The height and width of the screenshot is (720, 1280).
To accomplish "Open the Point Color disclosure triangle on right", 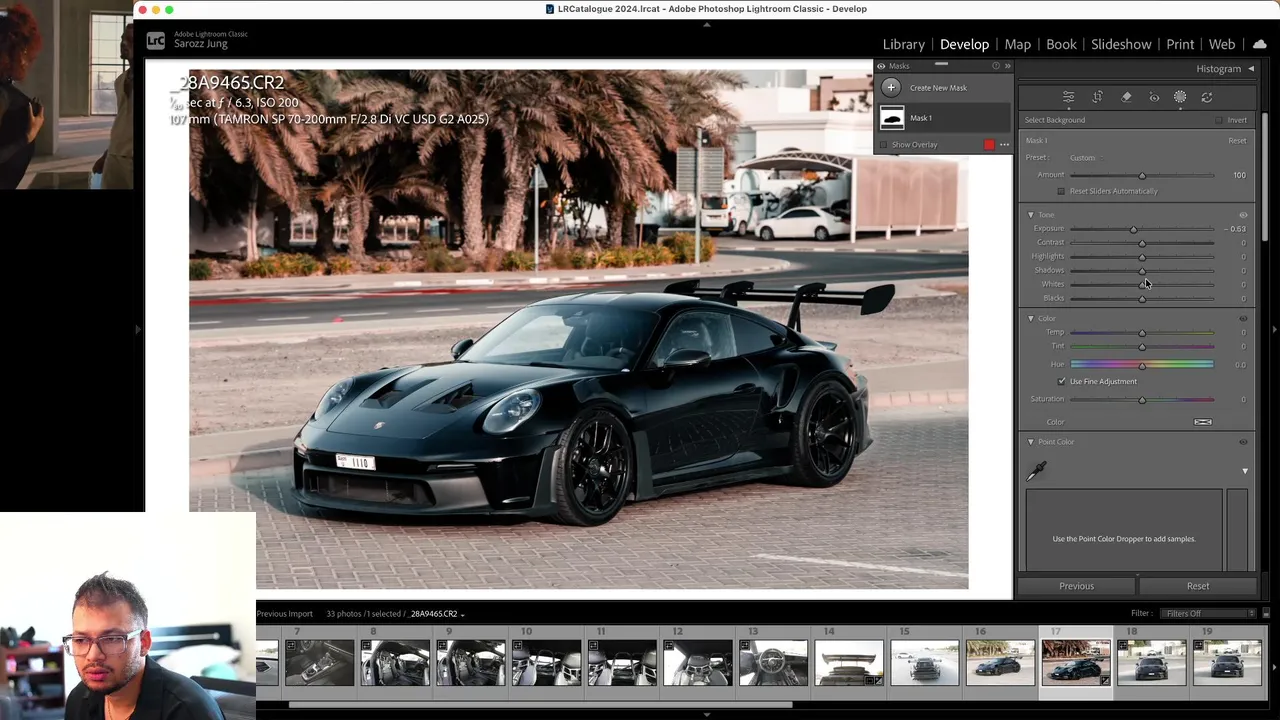I will 1245,471.
